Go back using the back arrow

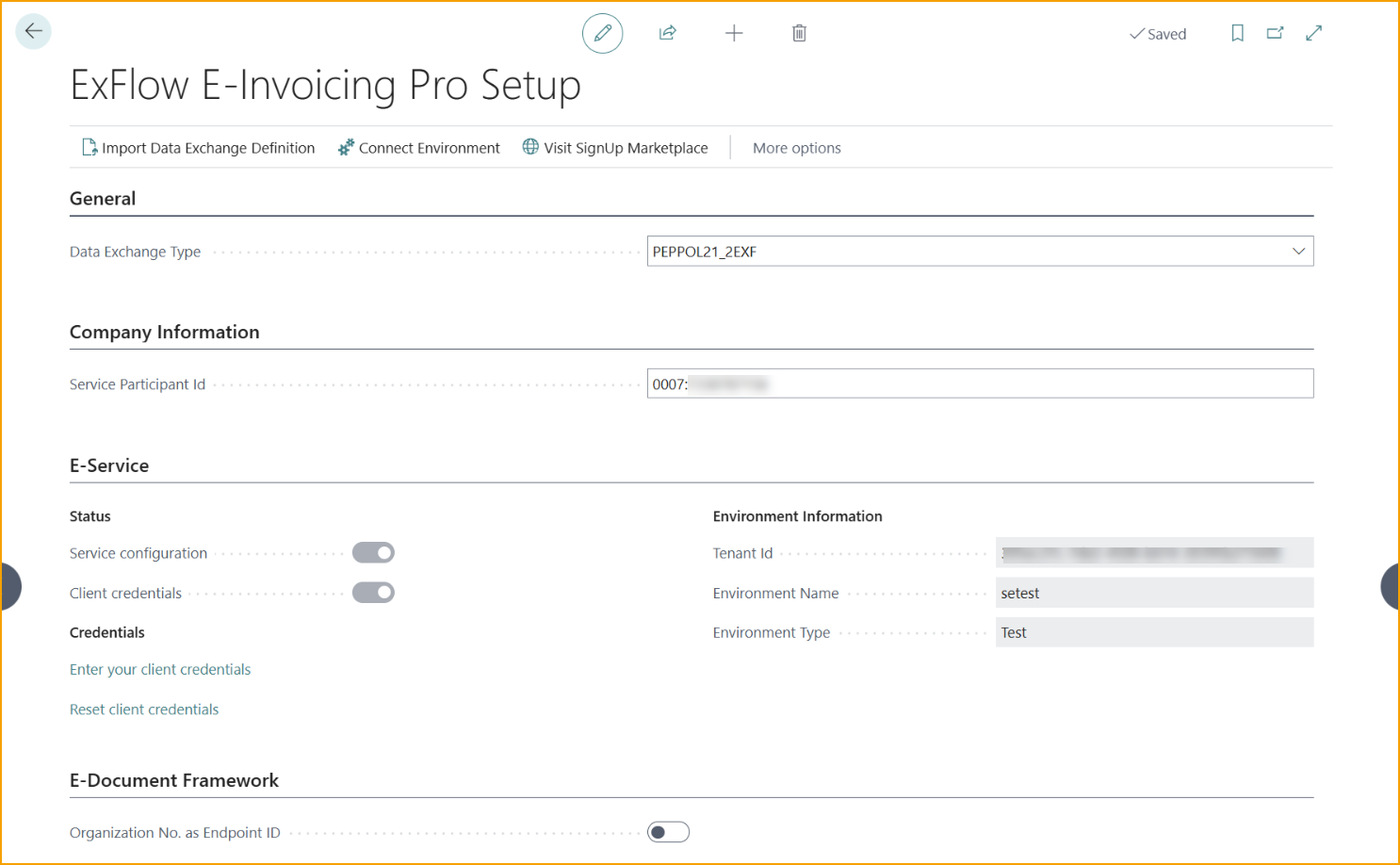(34, 31)
